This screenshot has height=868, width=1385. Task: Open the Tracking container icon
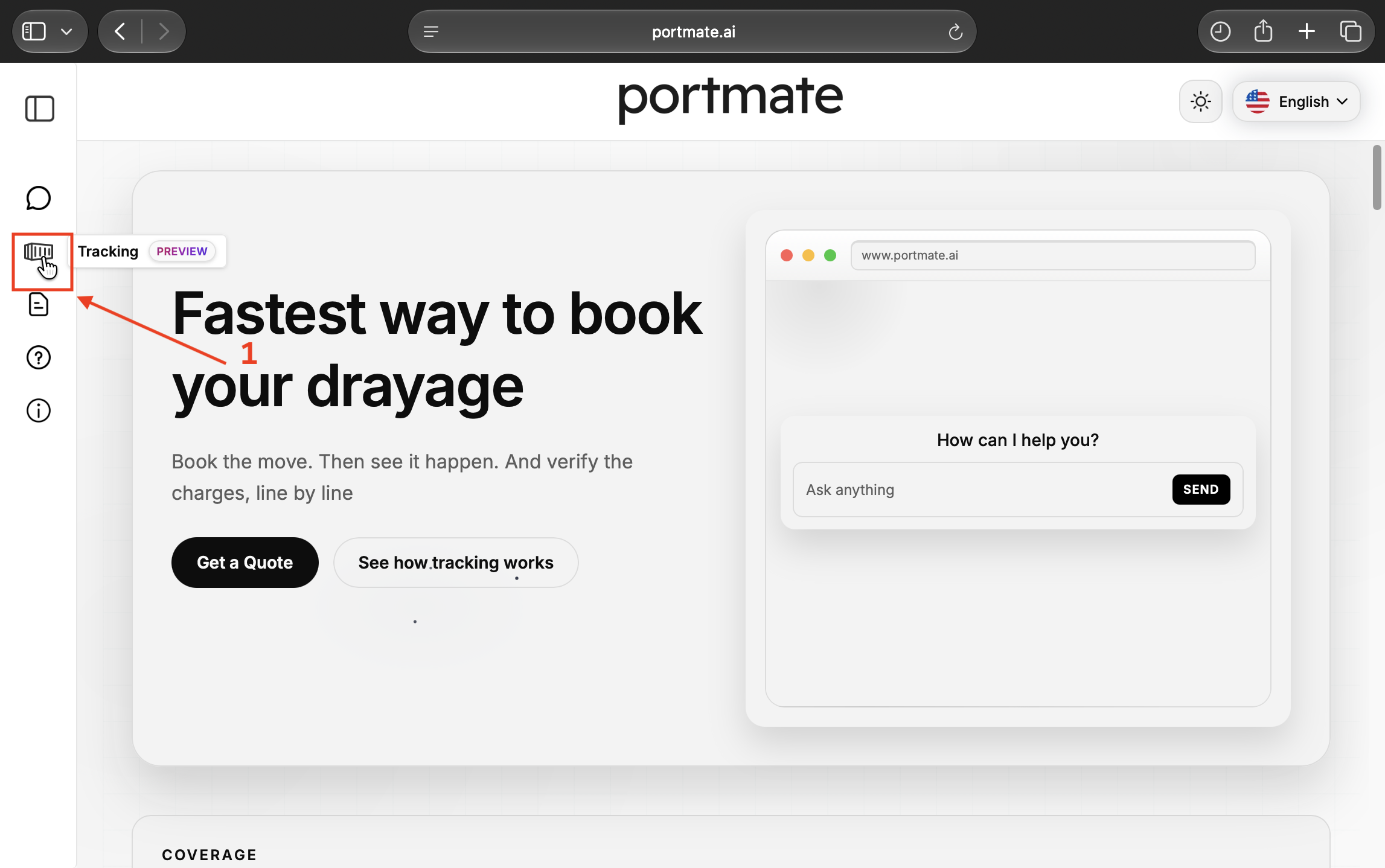pyautogui.click(x=39, y=252)
